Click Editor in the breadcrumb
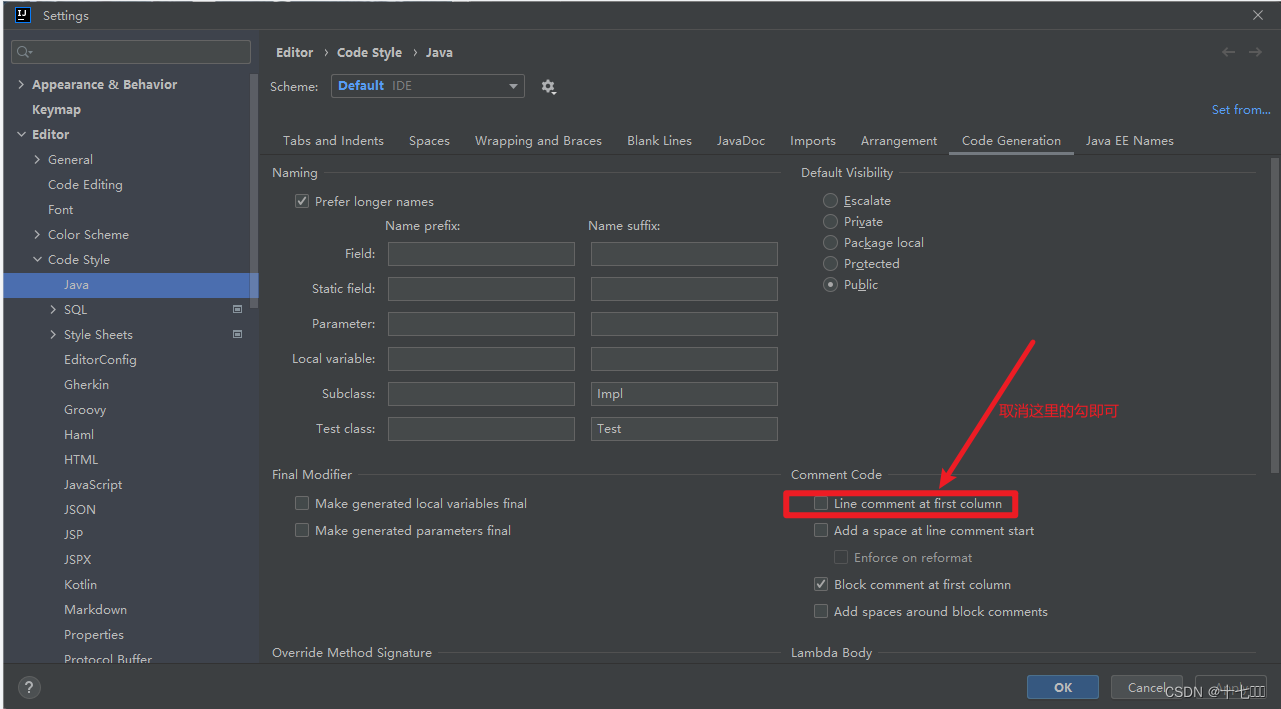 pyautogui.click(x=294, y=52)
